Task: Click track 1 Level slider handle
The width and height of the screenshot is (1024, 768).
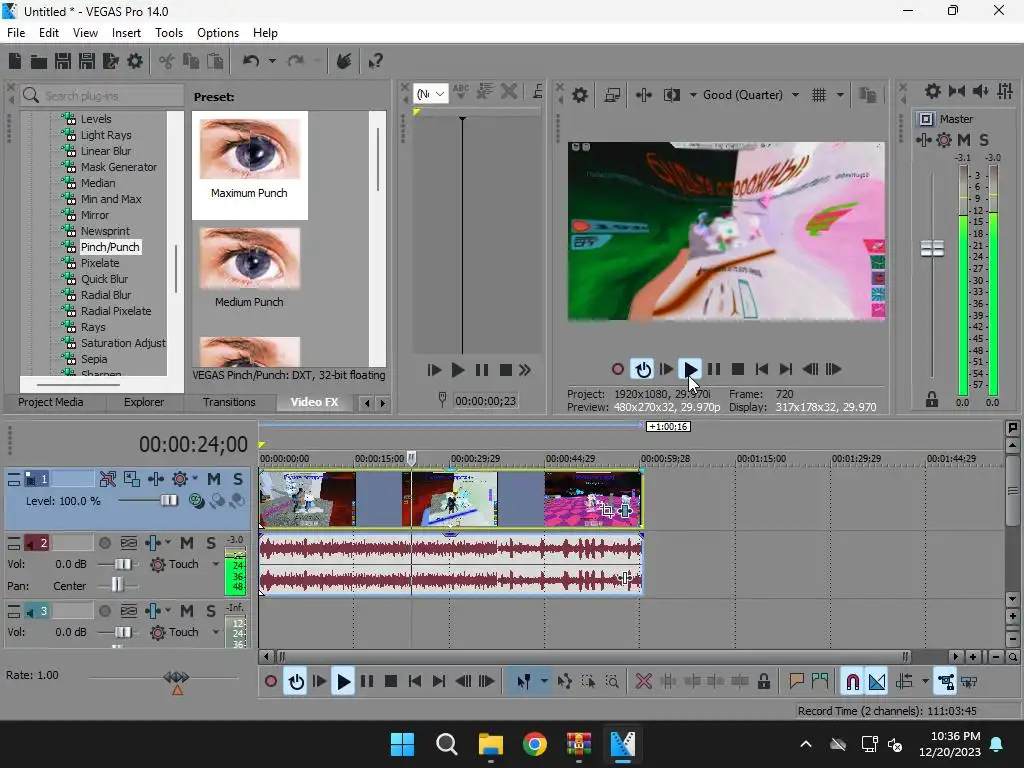Action: point(168,501)
